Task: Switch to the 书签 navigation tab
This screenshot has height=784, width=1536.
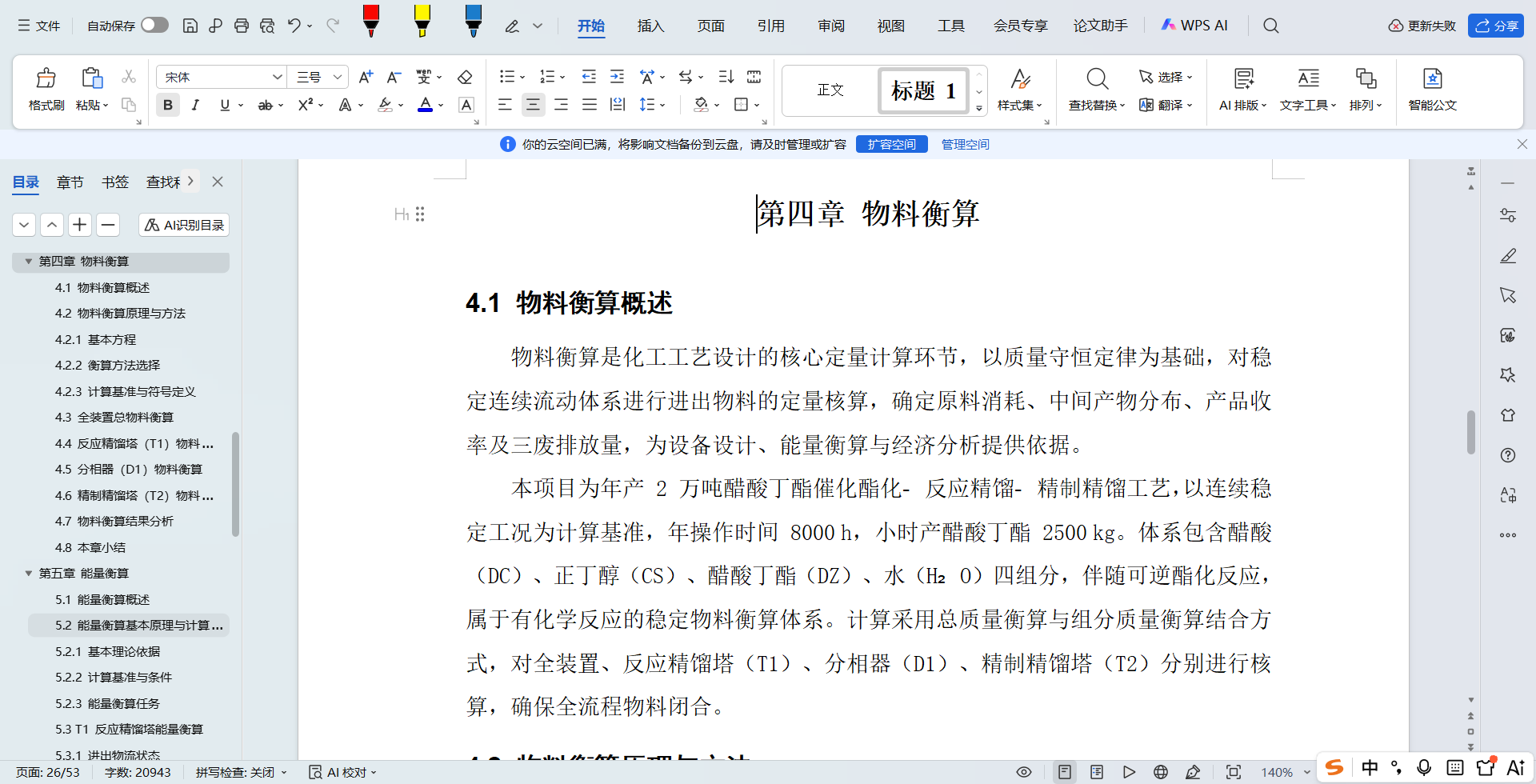Action: [x=115, y=182]
